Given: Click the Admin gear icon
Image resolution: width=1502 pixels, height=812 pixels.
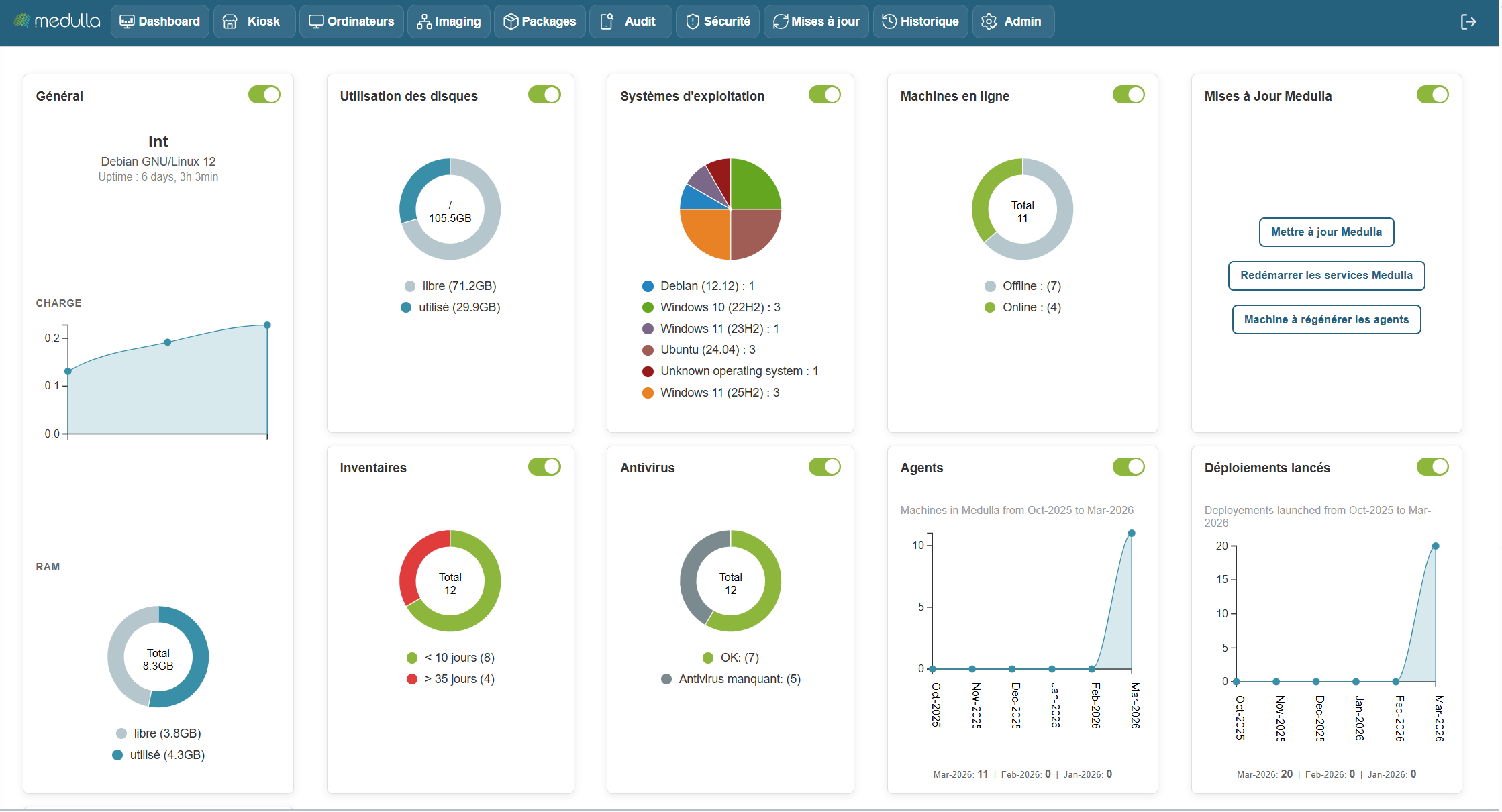Looking at the screenshot, I should pyautogui.click(x=989, y=22).
